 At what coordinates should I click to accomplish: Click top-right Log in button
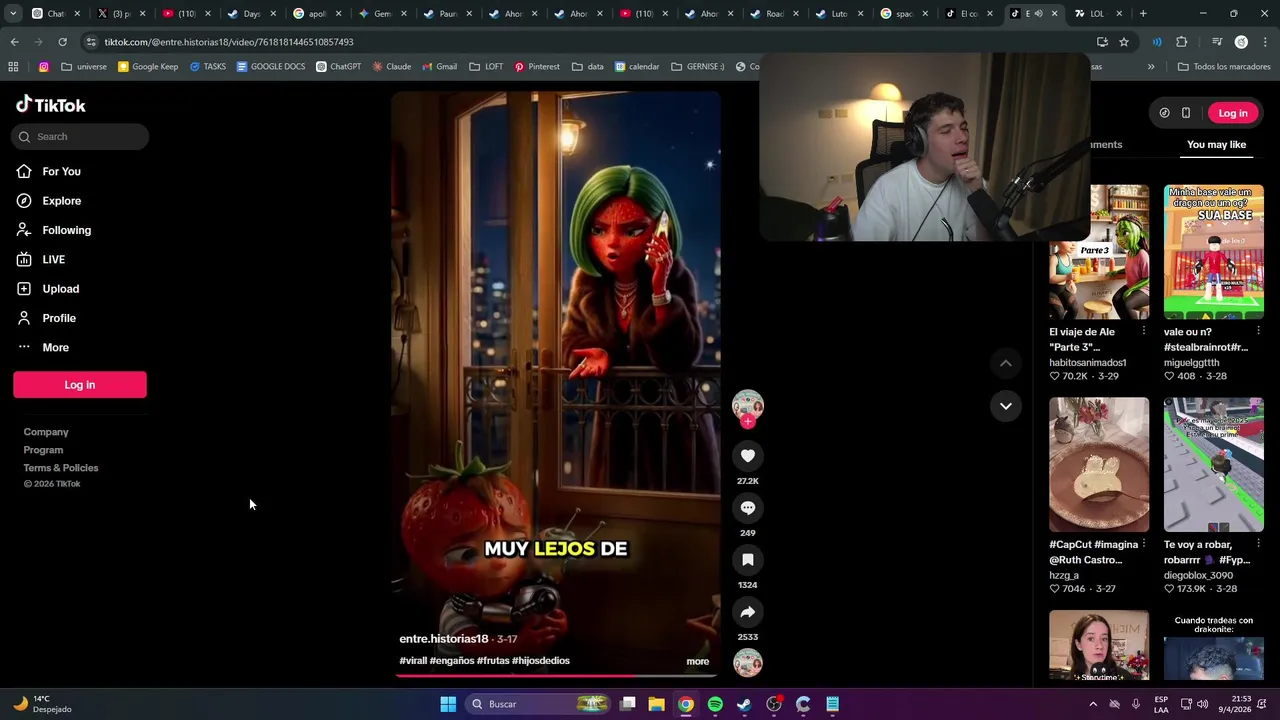(x=1233, y=113)
